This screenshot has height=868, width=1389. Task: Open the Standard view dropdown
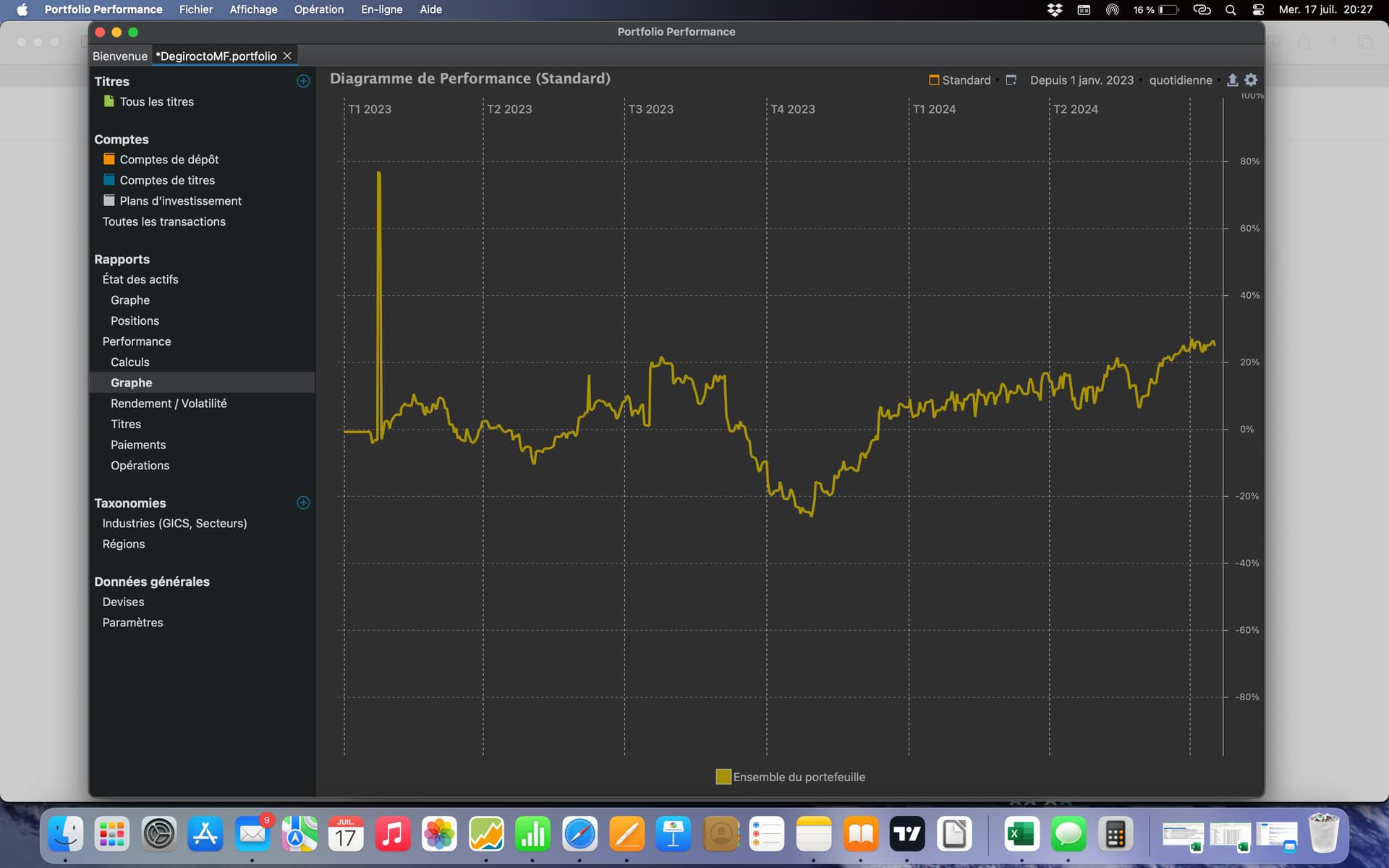tap(965, 80)
